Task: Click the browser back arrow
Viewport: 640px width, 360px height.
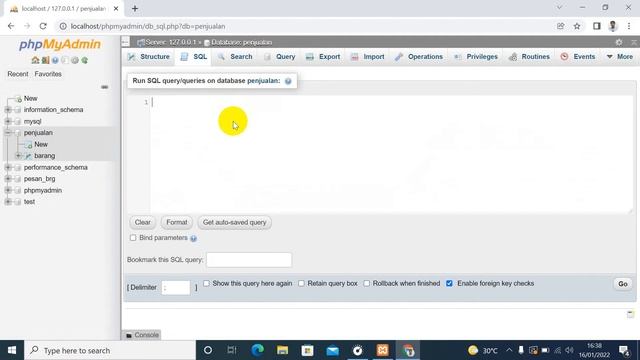Action: click(11, 26)
